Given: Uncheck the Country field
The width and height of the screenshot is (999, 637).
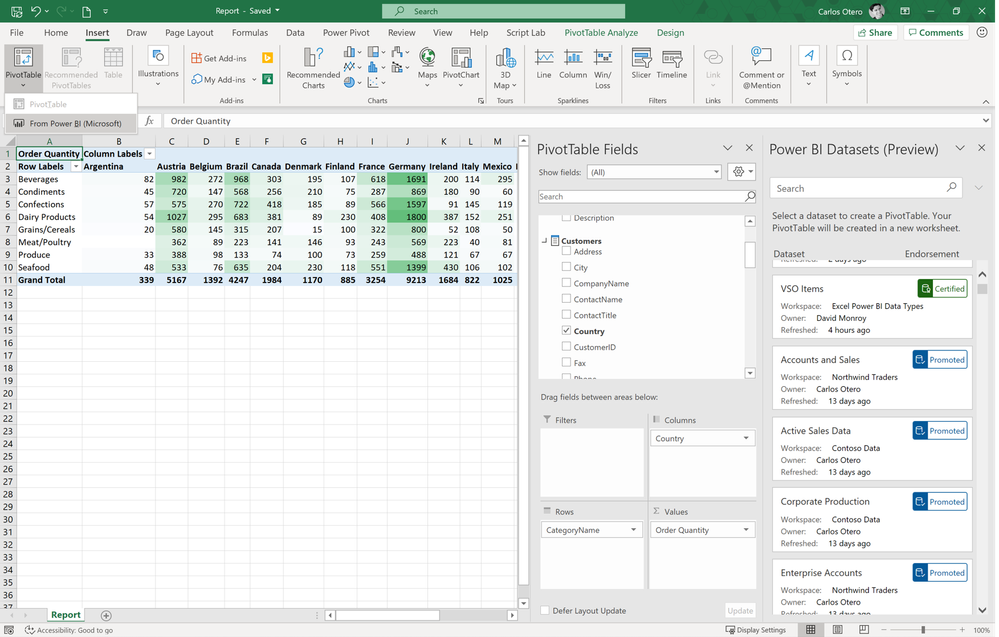Looking at the screenshot, I should point(566,331).
